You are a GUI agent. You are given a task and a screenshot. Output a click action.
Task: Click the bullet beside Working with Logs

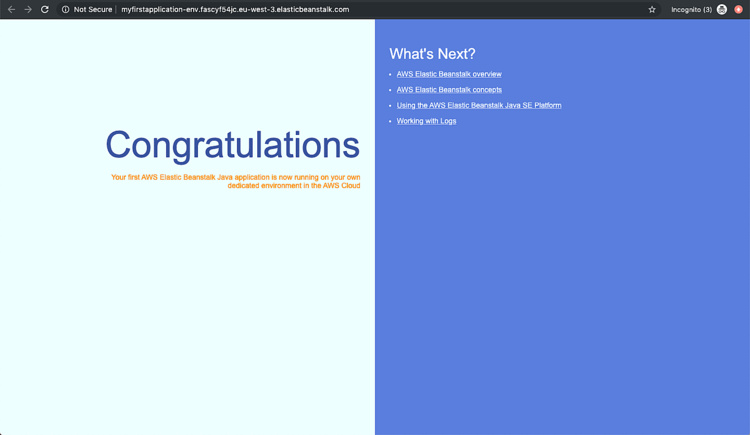click(390, 121)
